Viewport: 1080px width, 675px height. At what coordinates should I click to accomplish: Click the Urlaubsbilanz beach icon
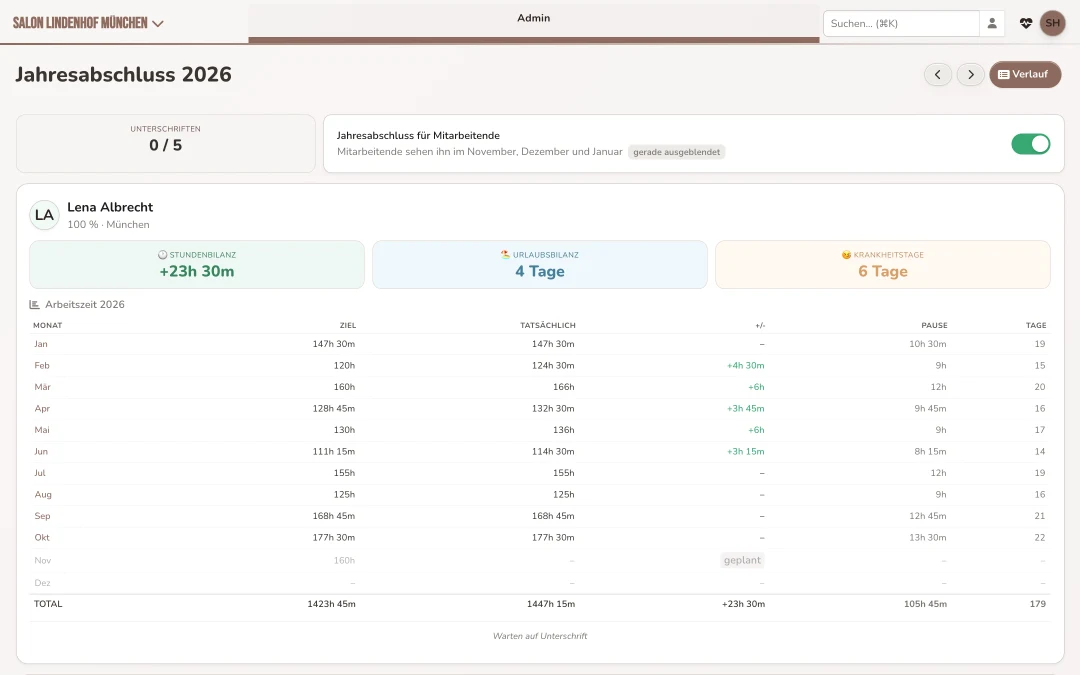506,255
